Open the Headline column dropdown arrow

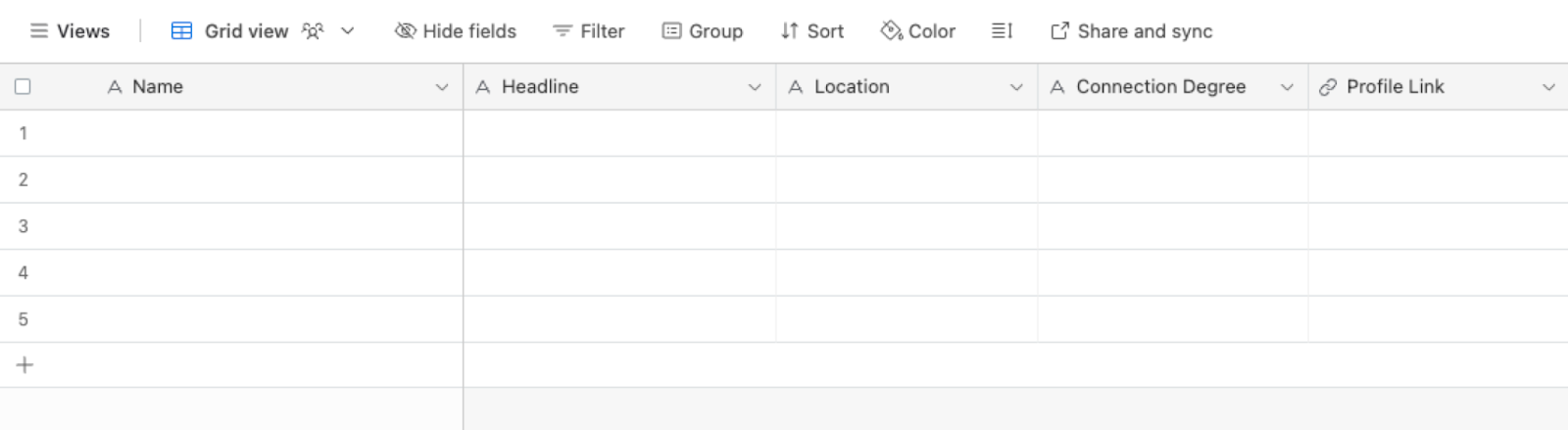pos(755,87)
